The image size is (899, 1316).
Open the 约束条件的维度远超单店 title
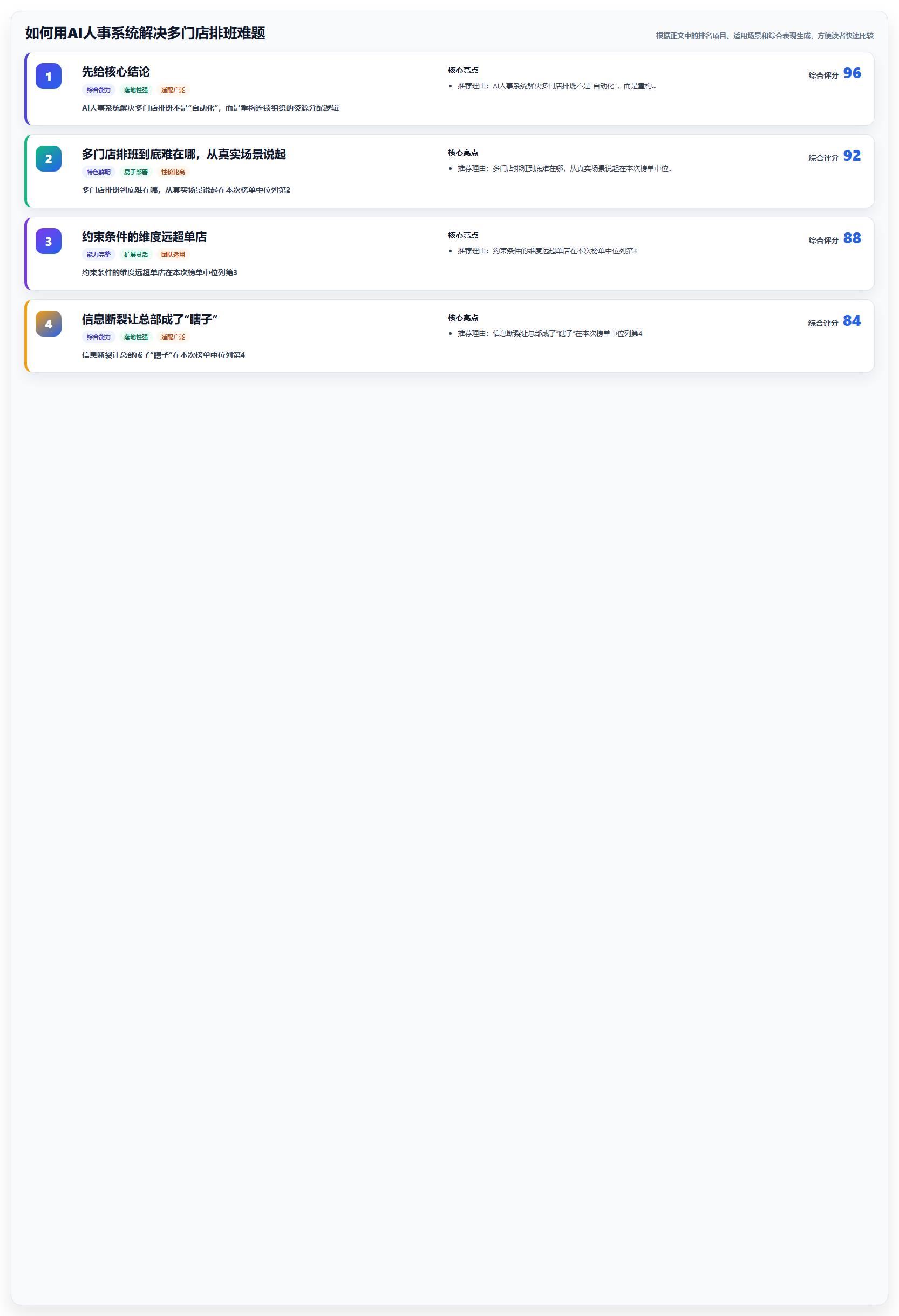coord(144,237)
